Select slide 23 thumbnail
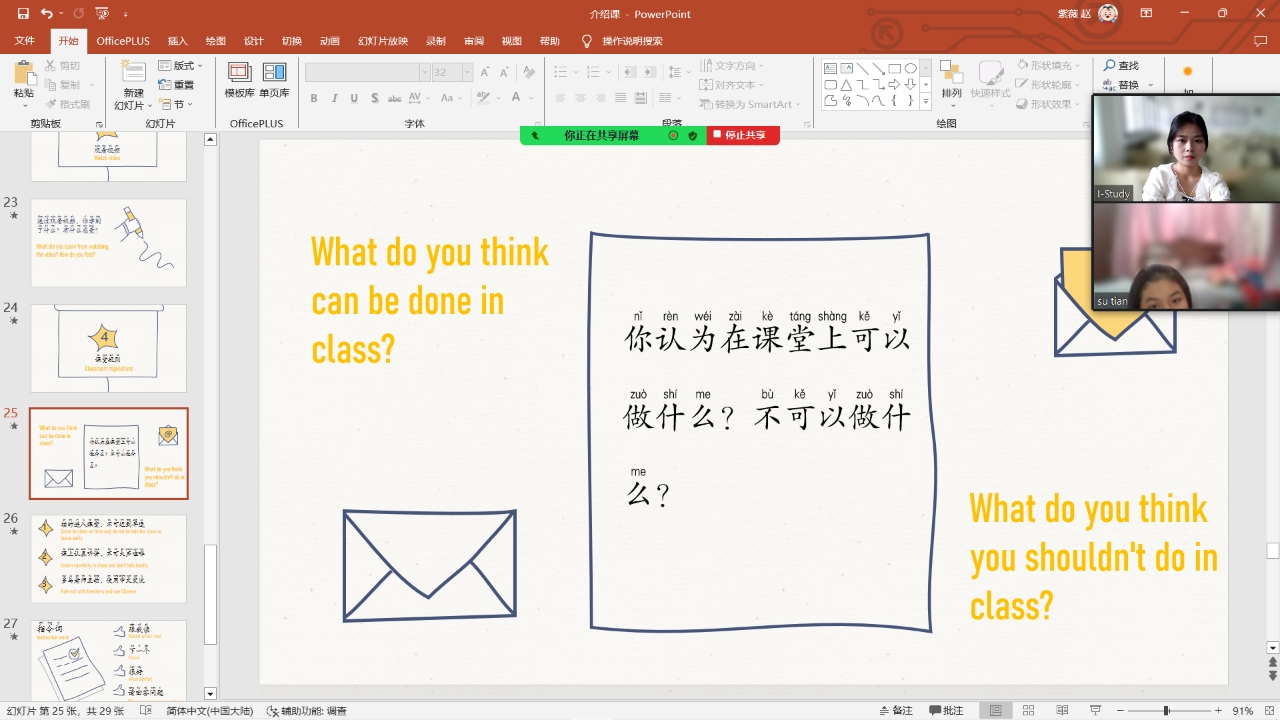The width and height of the screenshot is (1280, 720). tap(108, 243)
